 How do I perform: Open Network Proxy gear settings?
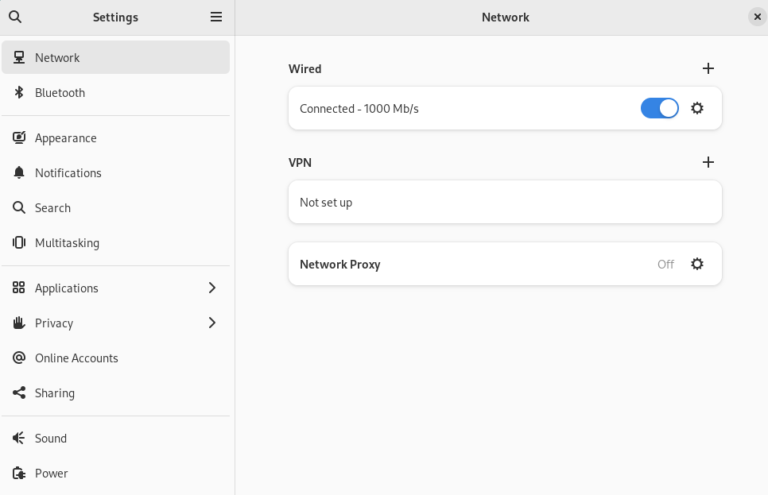(697, 264)
